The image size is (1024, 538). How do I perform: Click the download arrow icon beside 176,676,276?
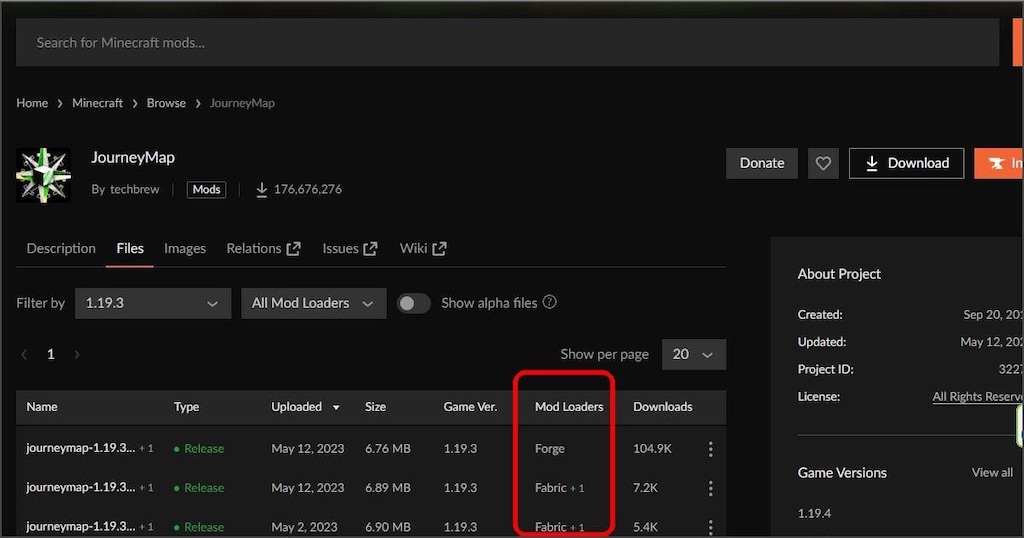[x=261, y=189]
